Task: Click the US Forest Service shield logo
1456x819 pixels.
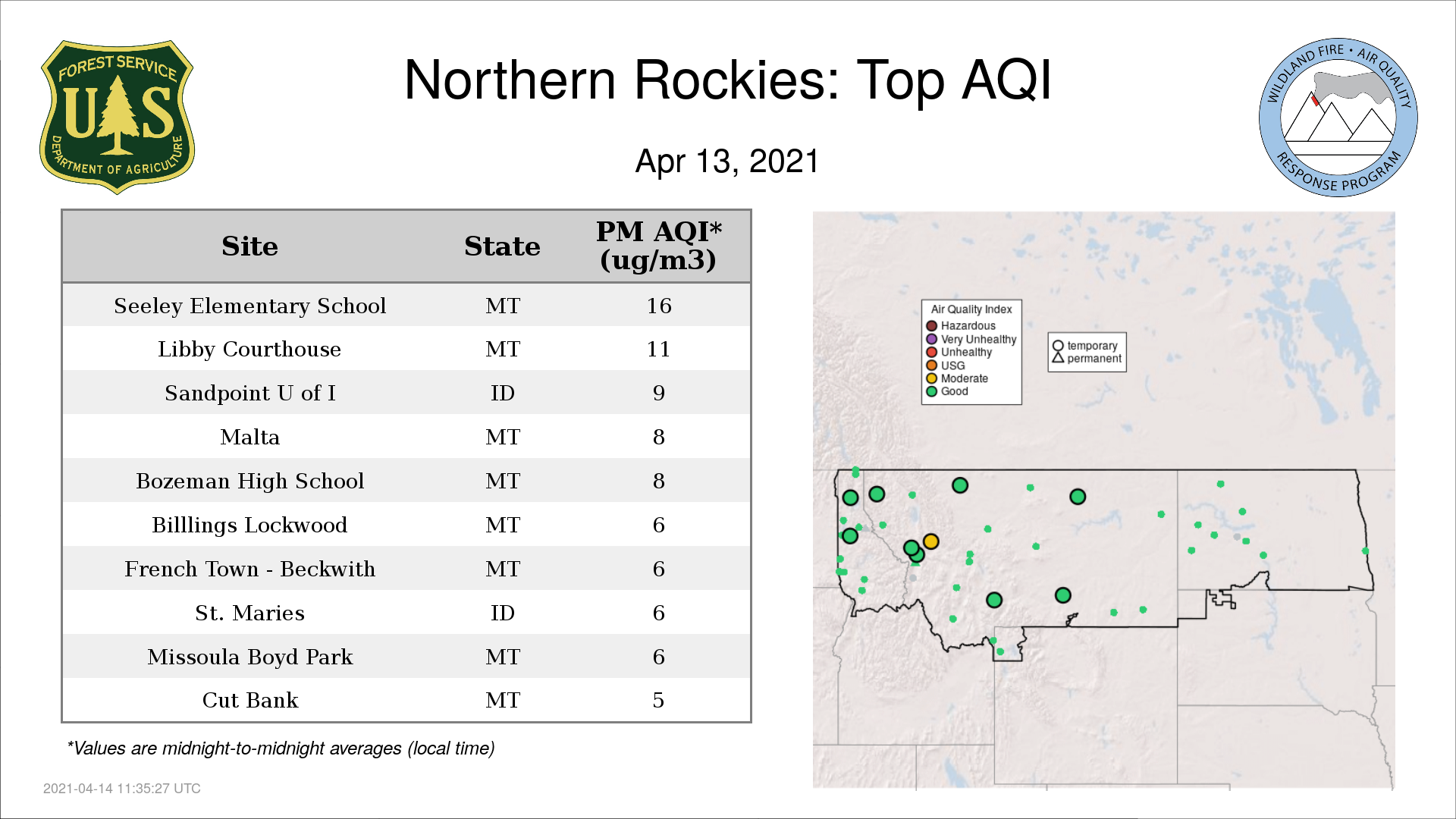Action: click(x=117, y=117)
